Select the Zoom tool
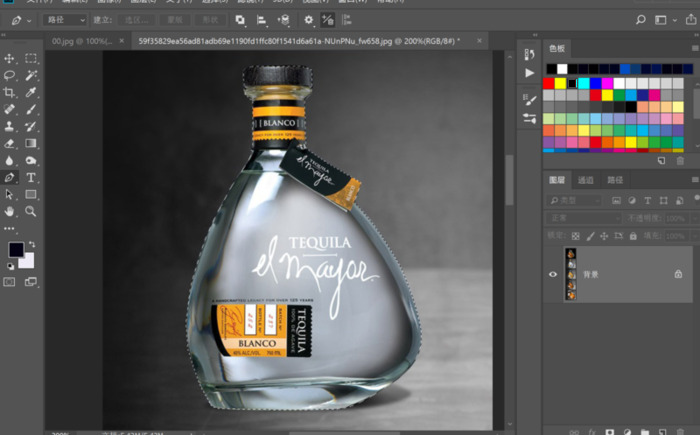 tap(31, 211)
